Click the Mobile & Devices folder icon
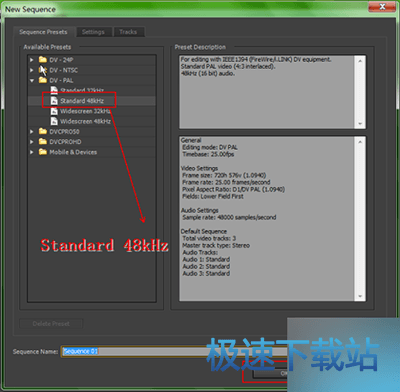This screenshot has width=400, height=392. click(43, 152)
